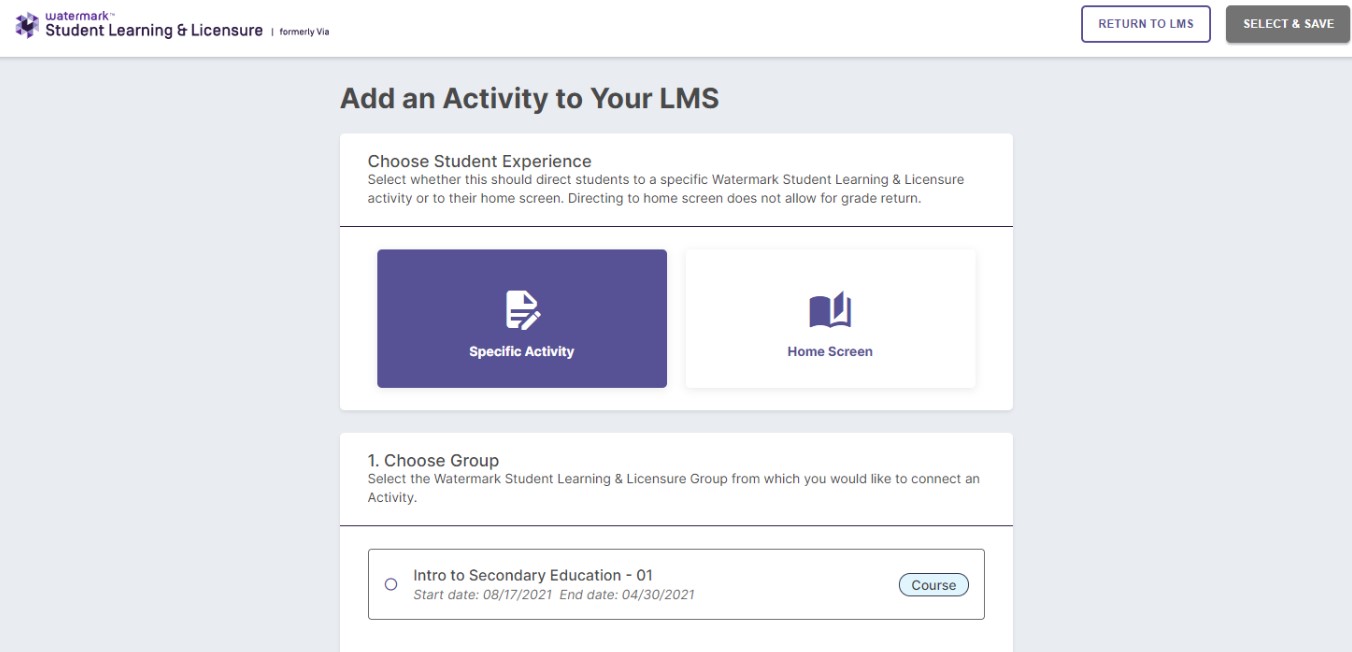The height and width of the screenshot is (652, 1352).
Task: Click the 'Specific Activity' label text
Action: pos(522,352)
